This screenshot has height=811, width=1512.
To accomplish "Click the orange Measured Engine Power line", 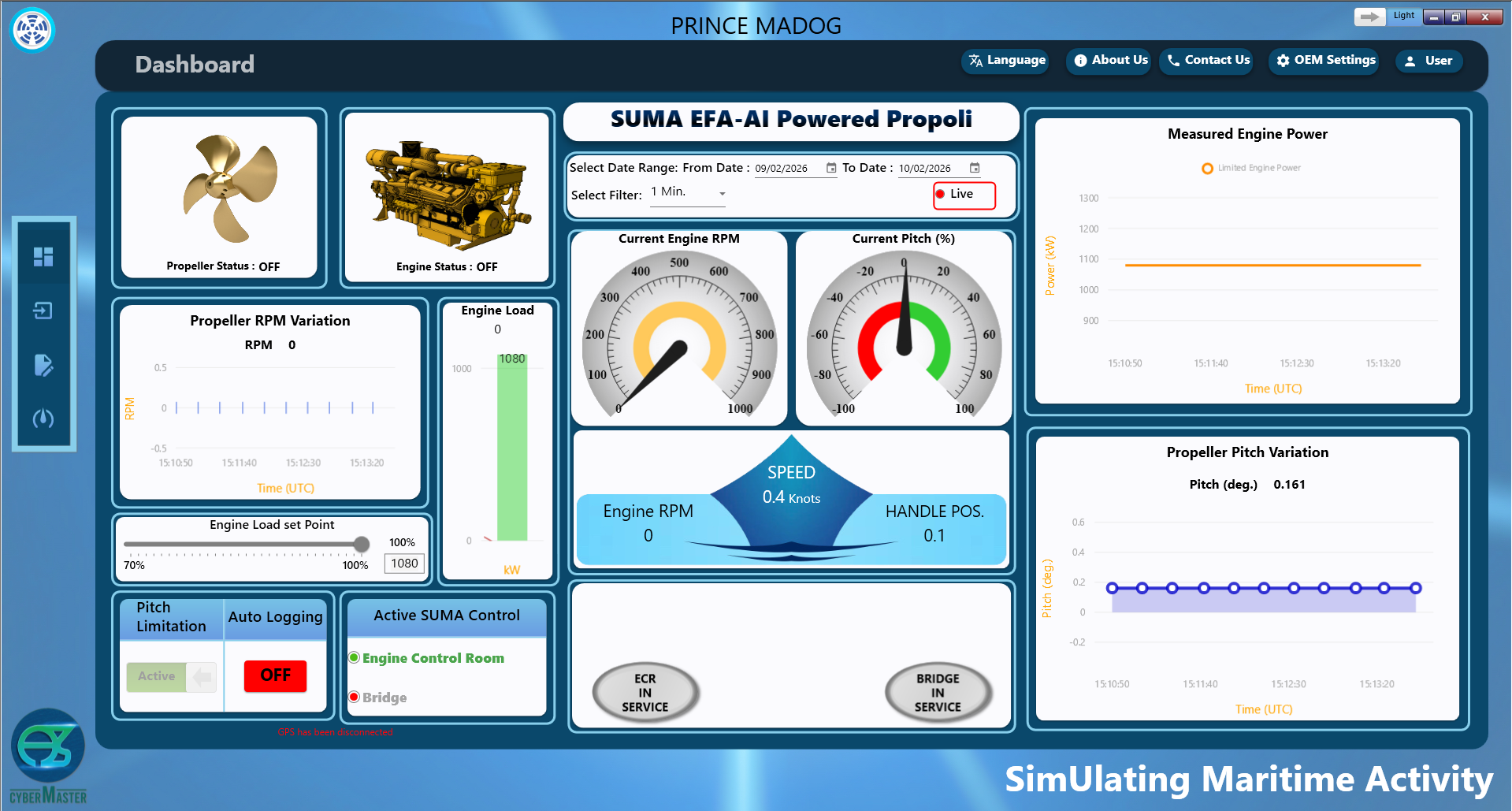I will point(1272,266).
